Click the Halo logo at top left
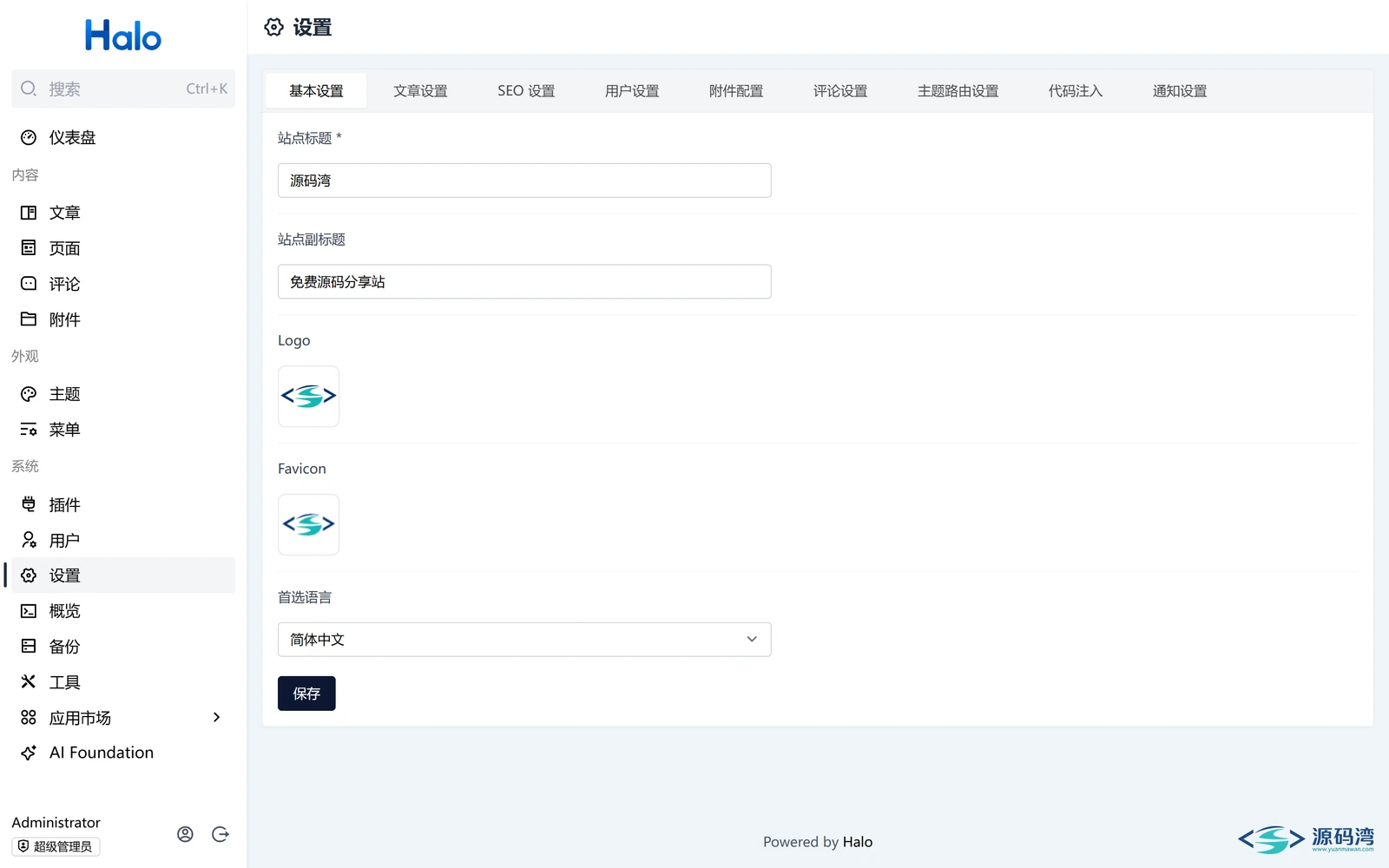1389x868 pixels. pos(123,36)
